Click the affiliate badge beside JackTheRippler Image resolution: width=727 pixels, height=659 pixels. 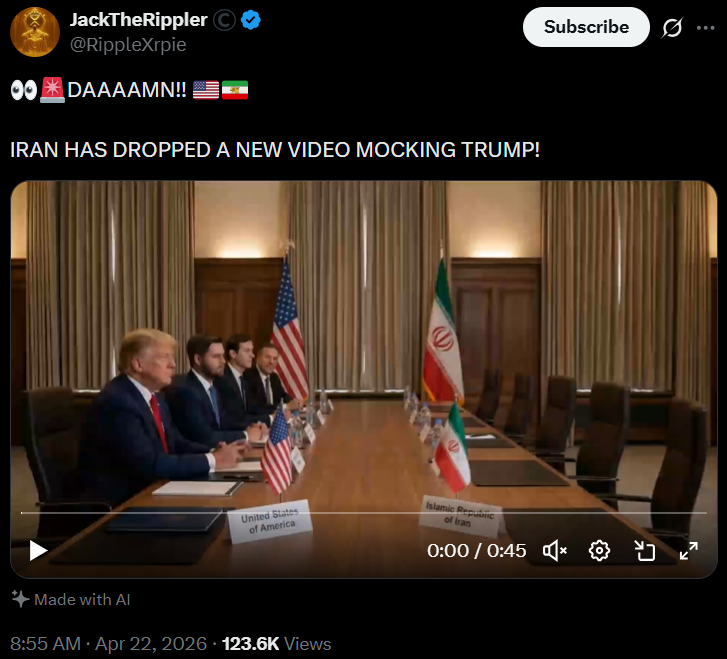(x=224, y=20)
